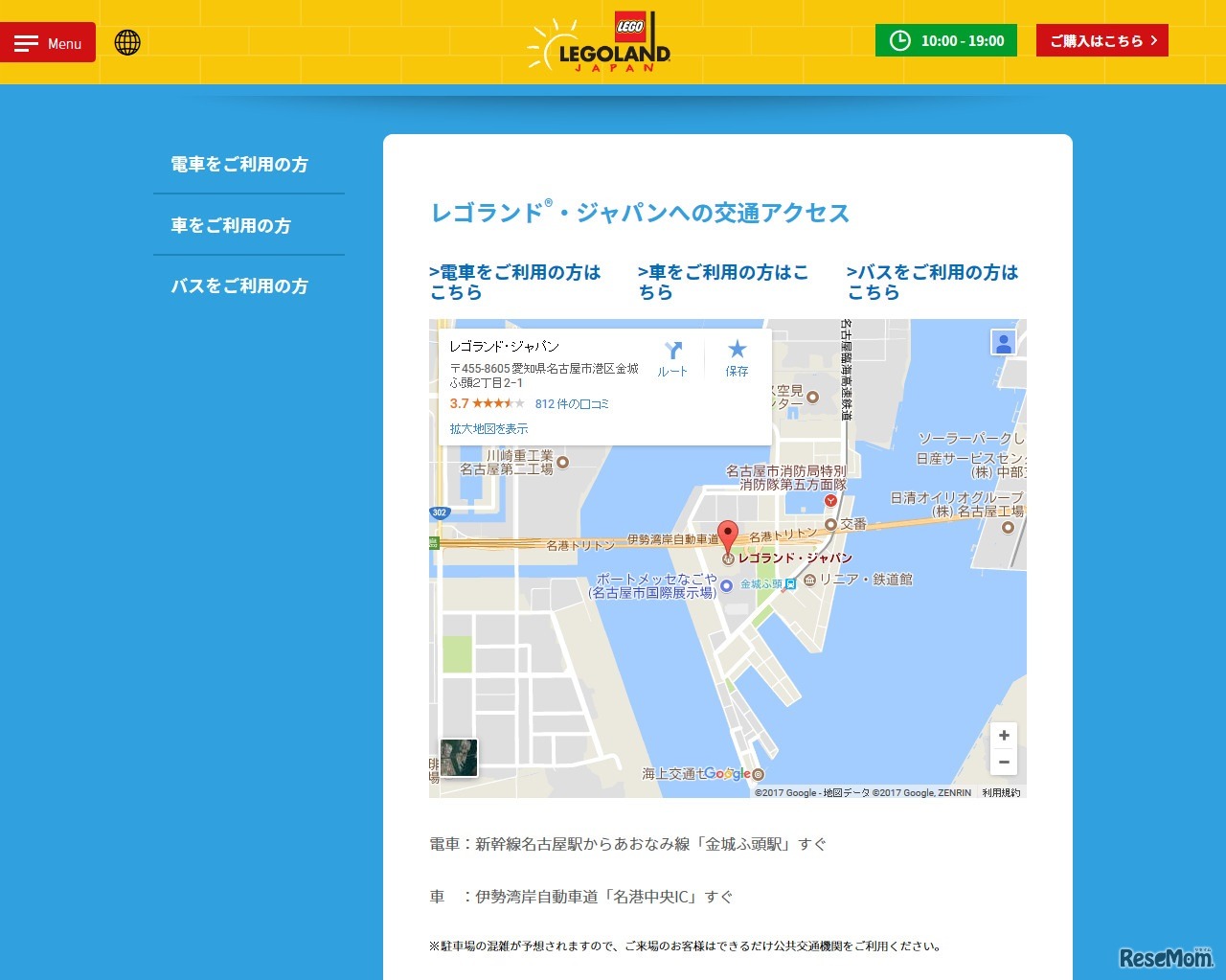Click the globe language selector icon
Viewport: 1226px width, 980px height.
coord(127,42)
